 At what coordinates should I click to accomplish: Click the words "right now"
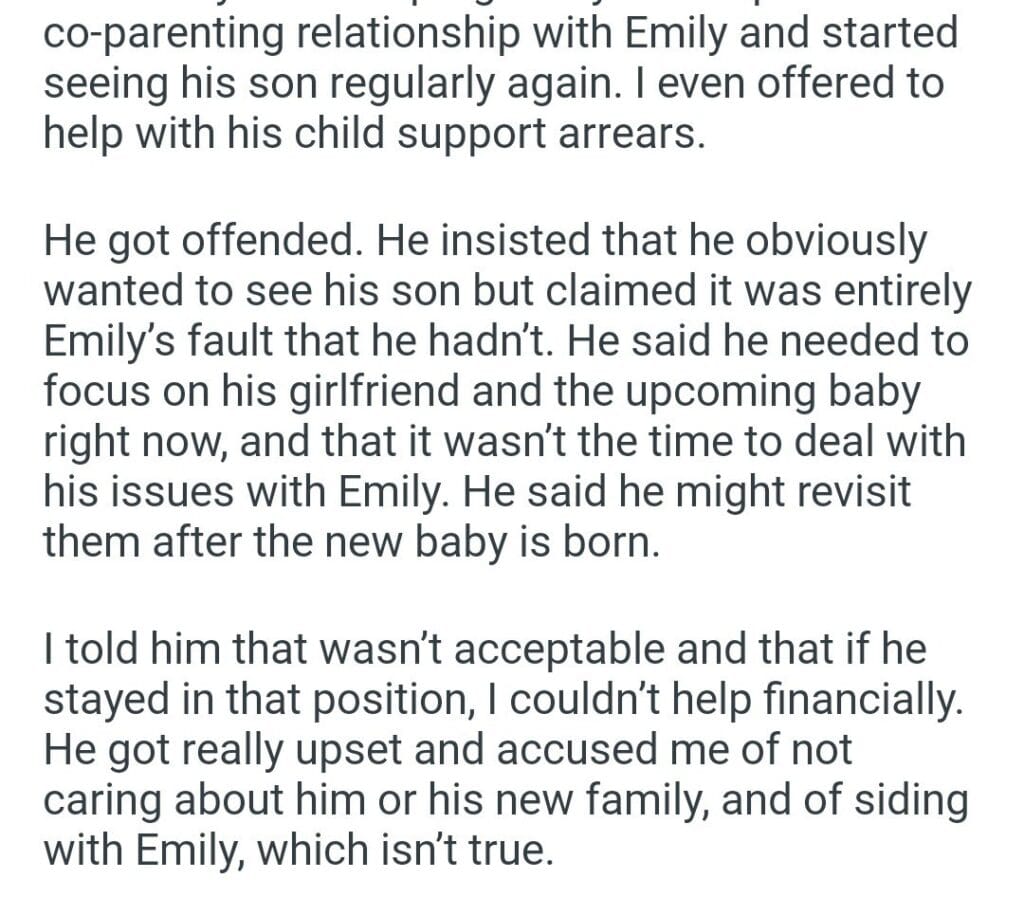pos(130,440)
